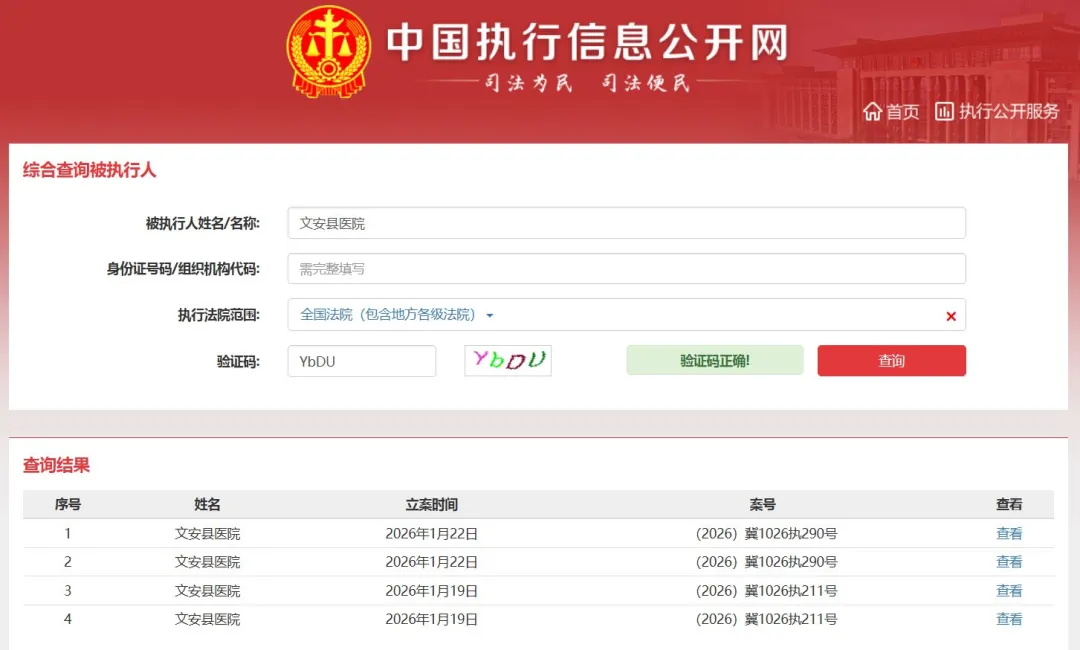1080x650 pixels.
Task: Expand the 执行法院范围 dropdown arrow
Action: coord(490,315)
